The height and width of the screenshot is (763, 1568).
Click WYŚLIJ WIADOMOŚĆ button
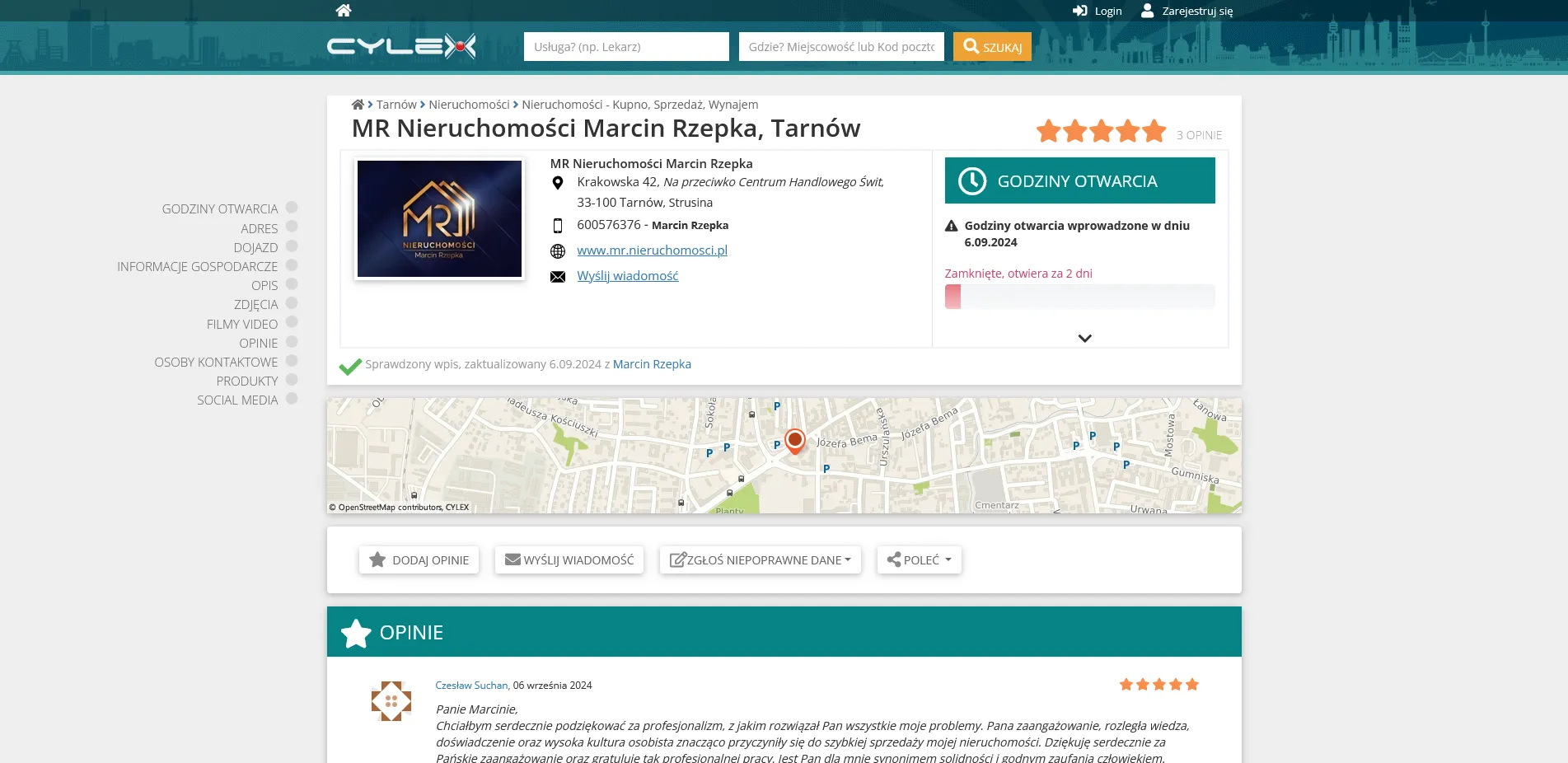point(569,560)
